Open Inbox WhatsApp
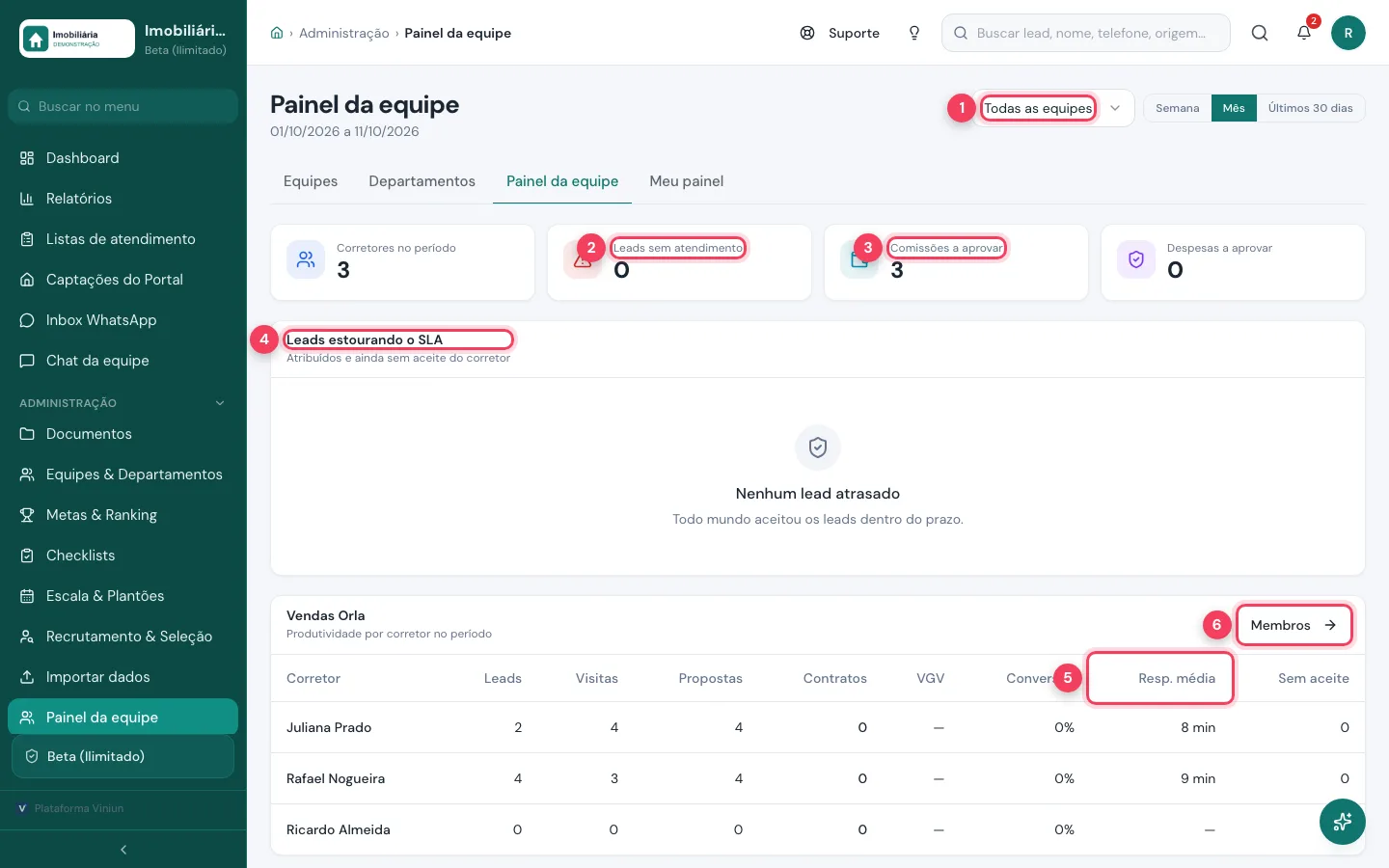The width and height of the screenshot is (1389, 868). click(x=123, y=320)
